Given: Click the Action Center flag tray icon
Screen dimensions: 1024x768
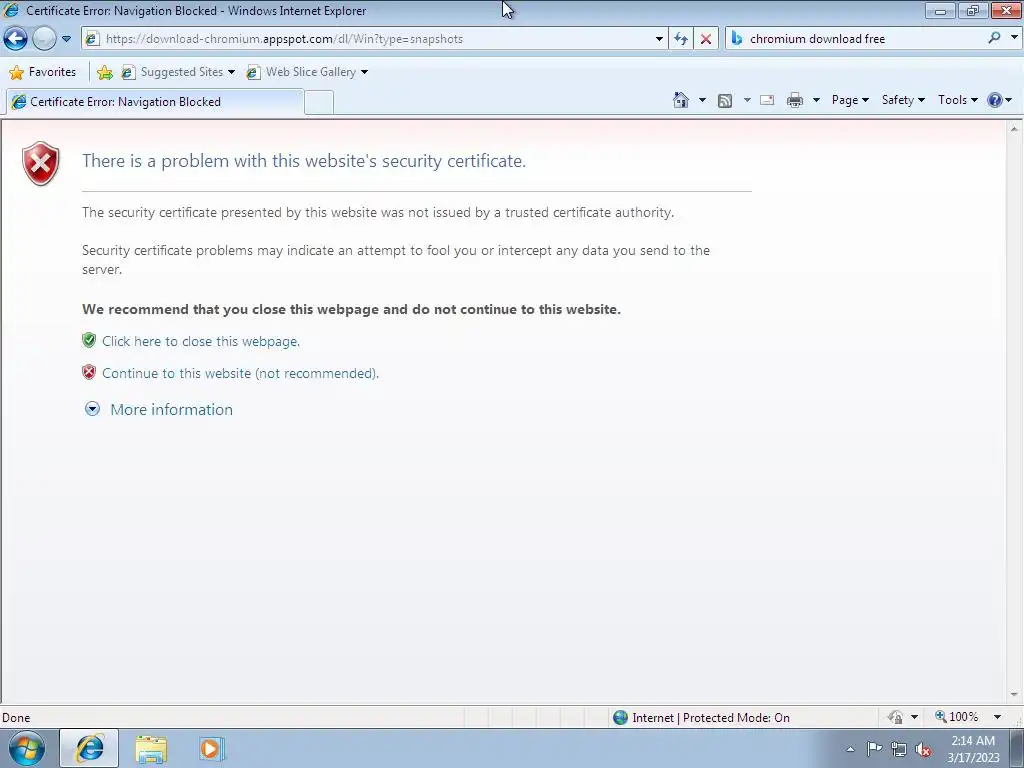Looking at the screenshot, I should click(874, 749).
